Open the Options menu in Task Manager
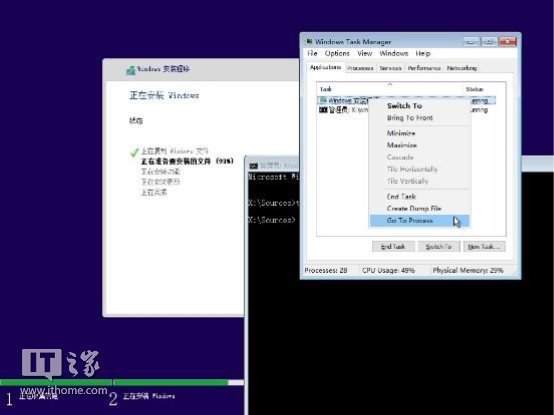 (337, 53)
